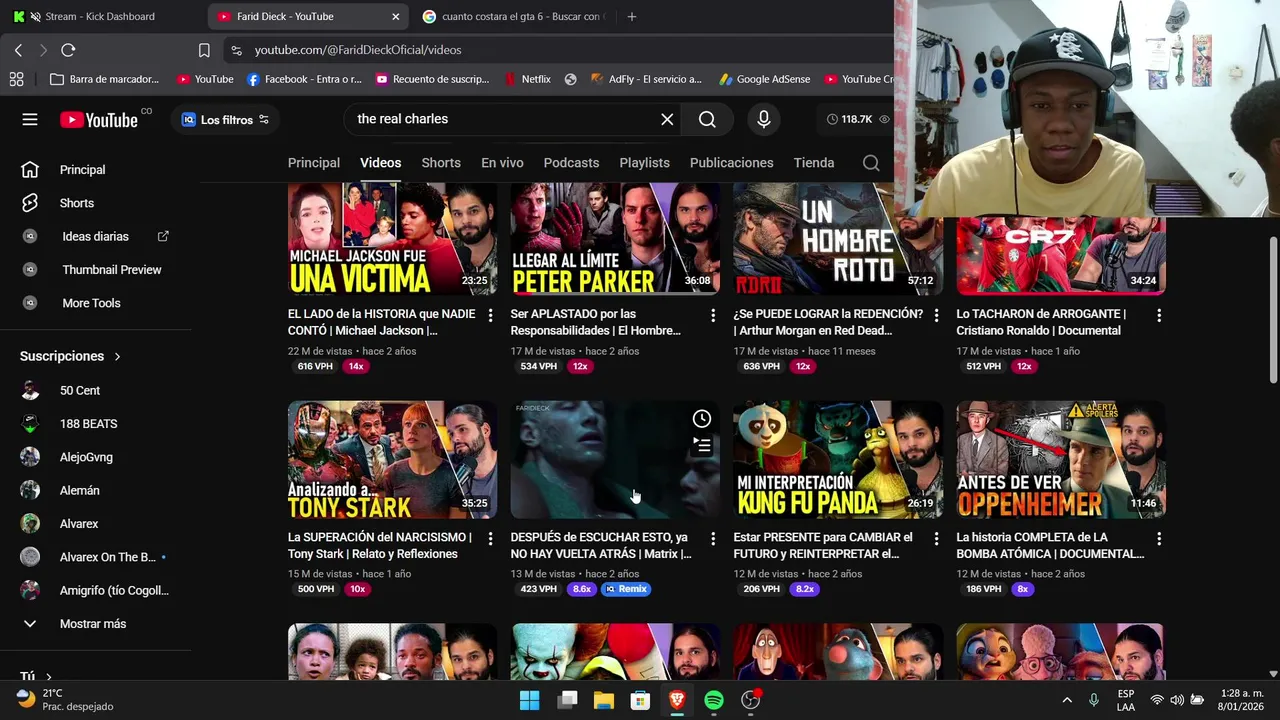Add Matrix video to Watch Later
This screenshot has height=720, width=1280.
[702, 419]
